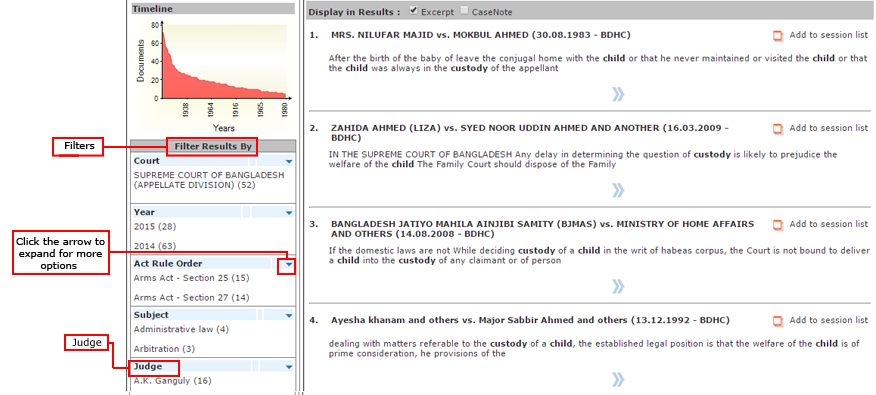Image resolution: width=876 pixels, height=395 pixels.
Task: Expand excerpt arrows under Bangladesh Jatiyo Mahila result
Action: click(617, 287)
